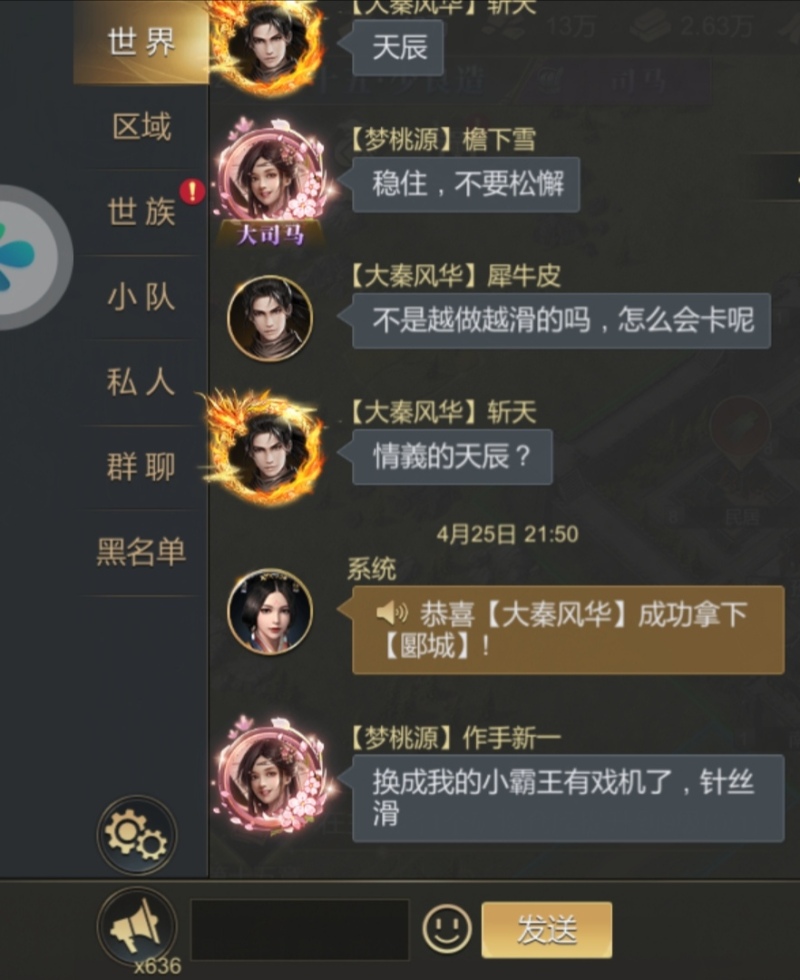Screen dimensions: 800x980
Task: View the system announcer avatar
Action: (270, 611)
